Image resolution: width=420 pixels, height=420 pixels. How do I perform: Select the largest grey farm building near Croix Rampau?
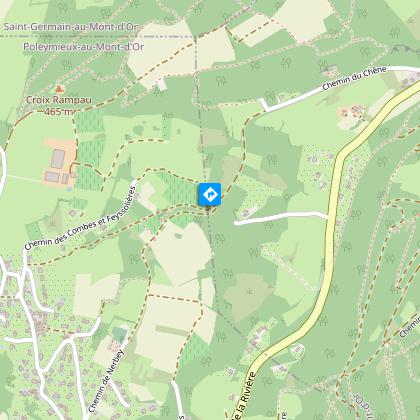pyautogui.click(x=58, y=159)
